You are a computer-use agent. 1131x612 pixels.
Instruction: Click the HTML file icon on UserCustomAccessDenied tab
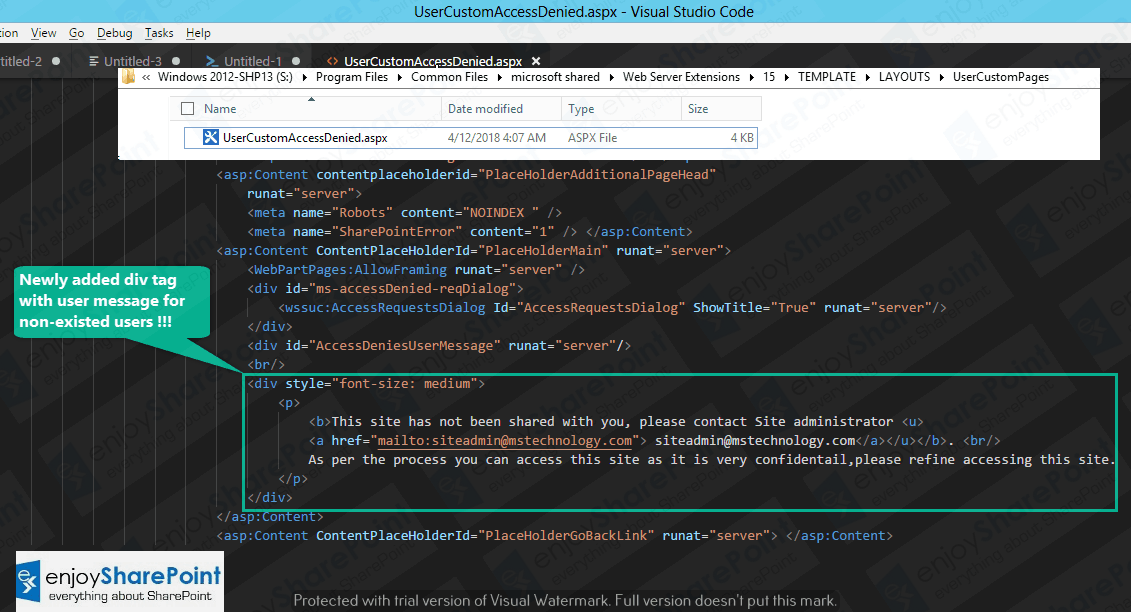pos(333,61)
